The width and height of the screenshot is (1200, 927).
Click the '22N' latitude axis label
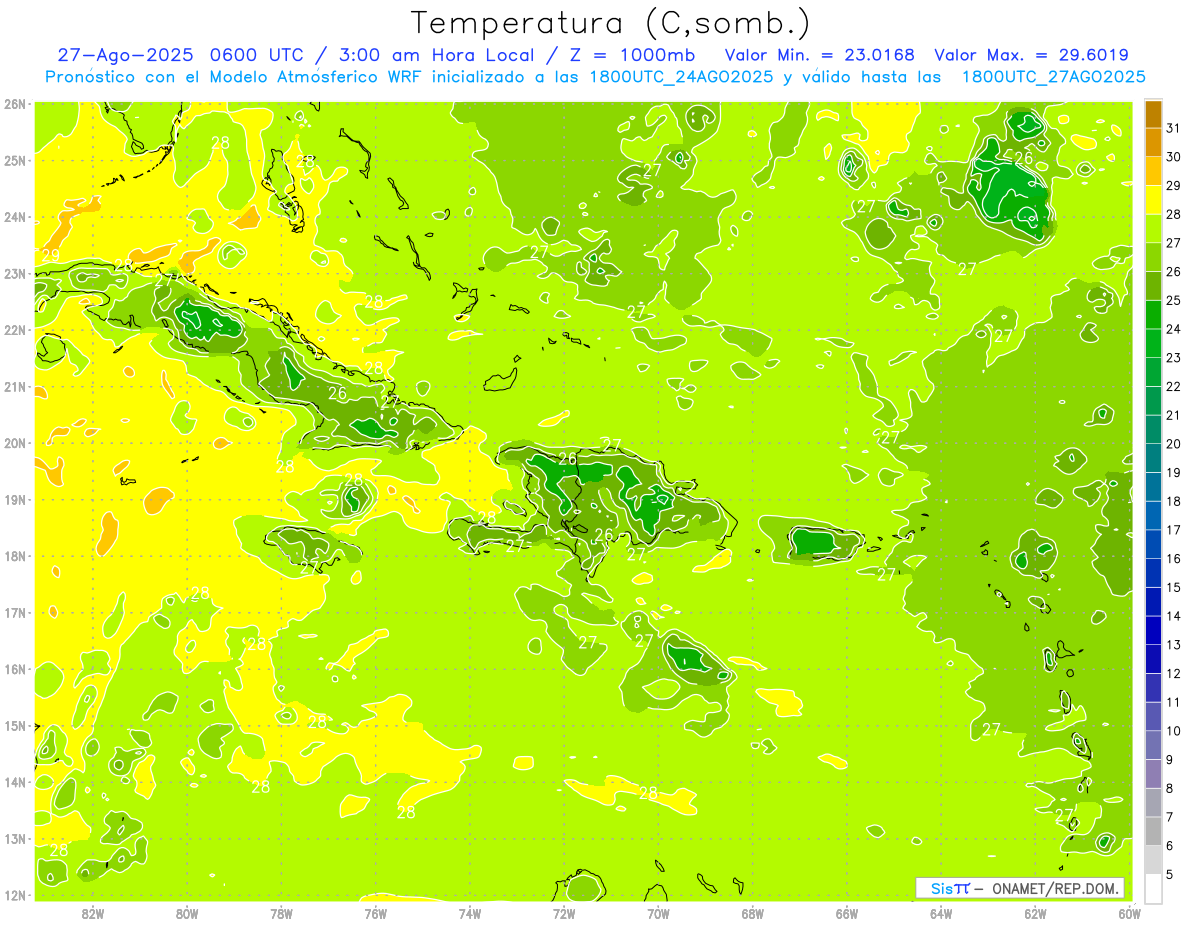tap(14, 330)
